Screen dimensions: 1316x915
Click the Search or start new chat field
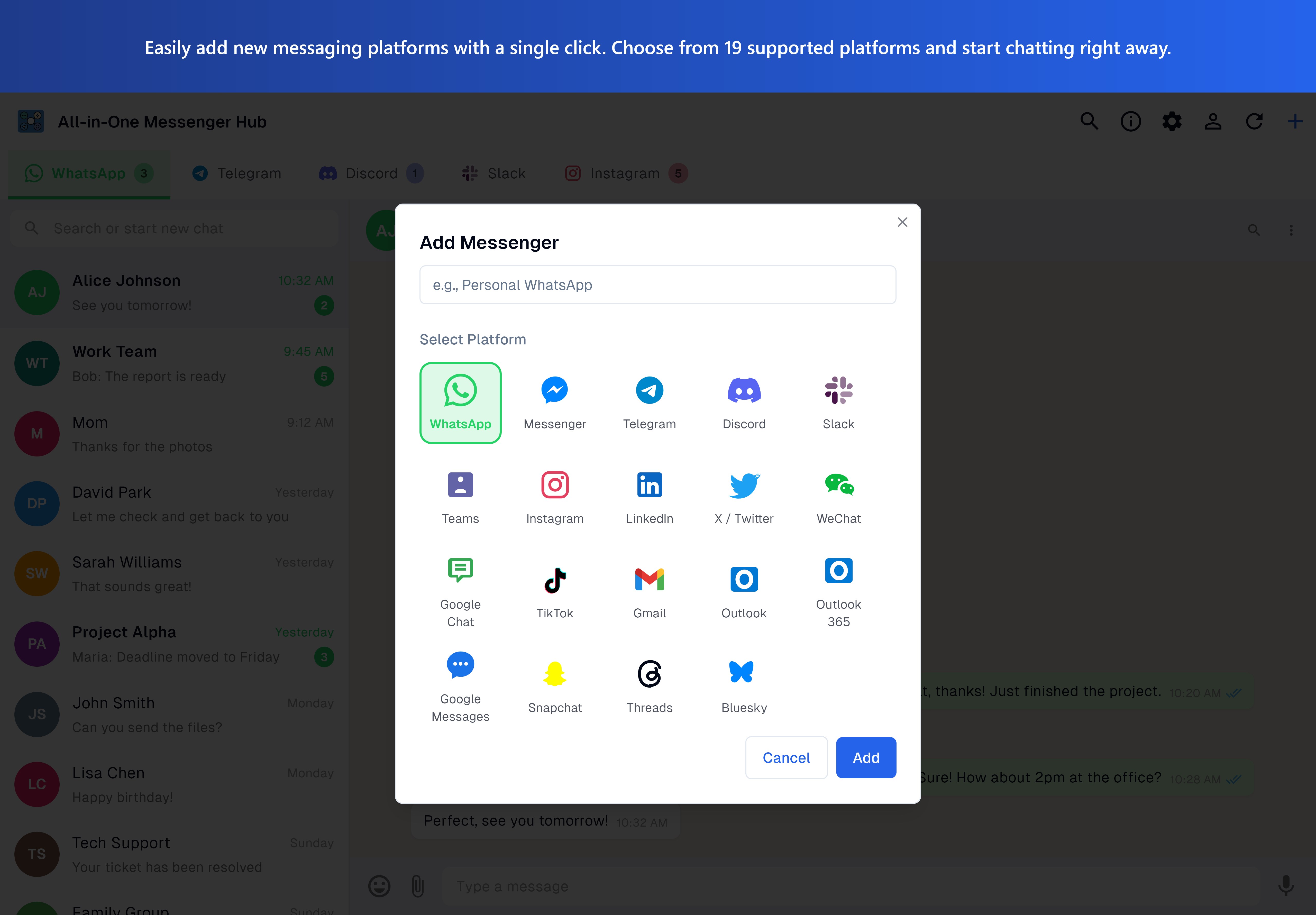click(x=174, y=228)
